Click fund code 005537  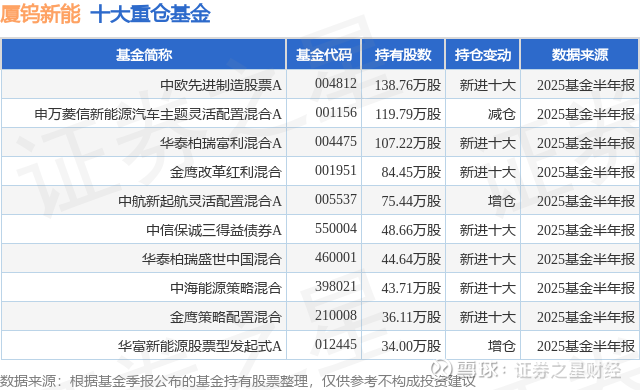click(x=336, y=199)
